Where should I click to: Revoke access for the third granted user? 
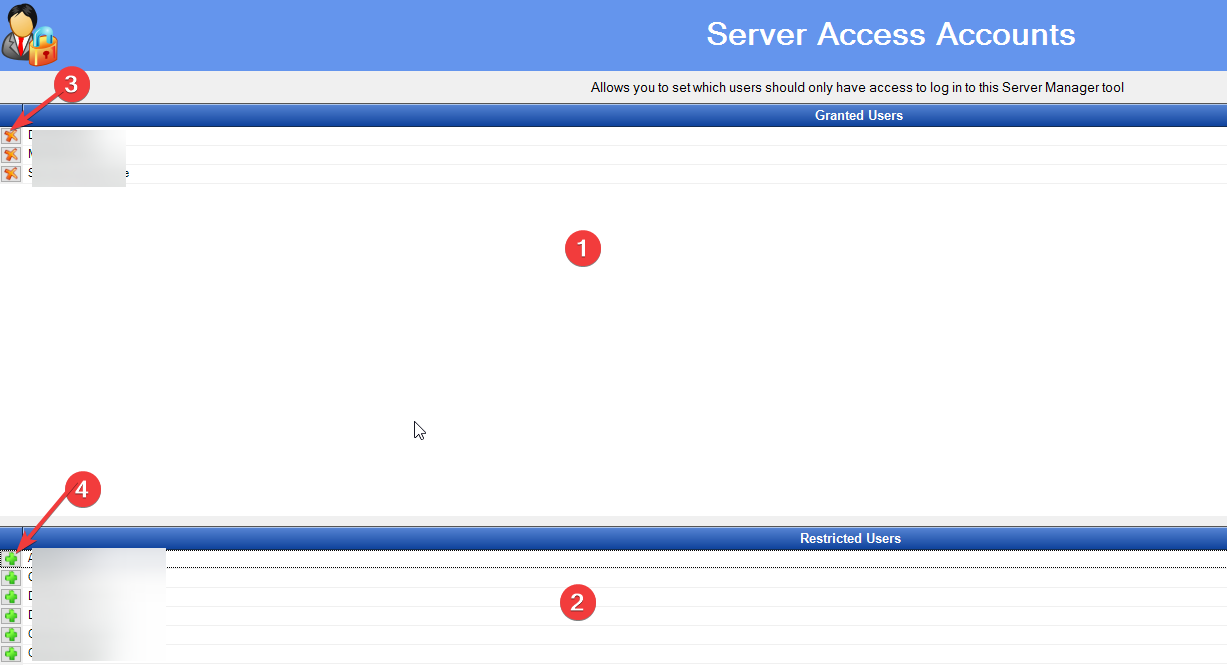[x=11, y=173]
